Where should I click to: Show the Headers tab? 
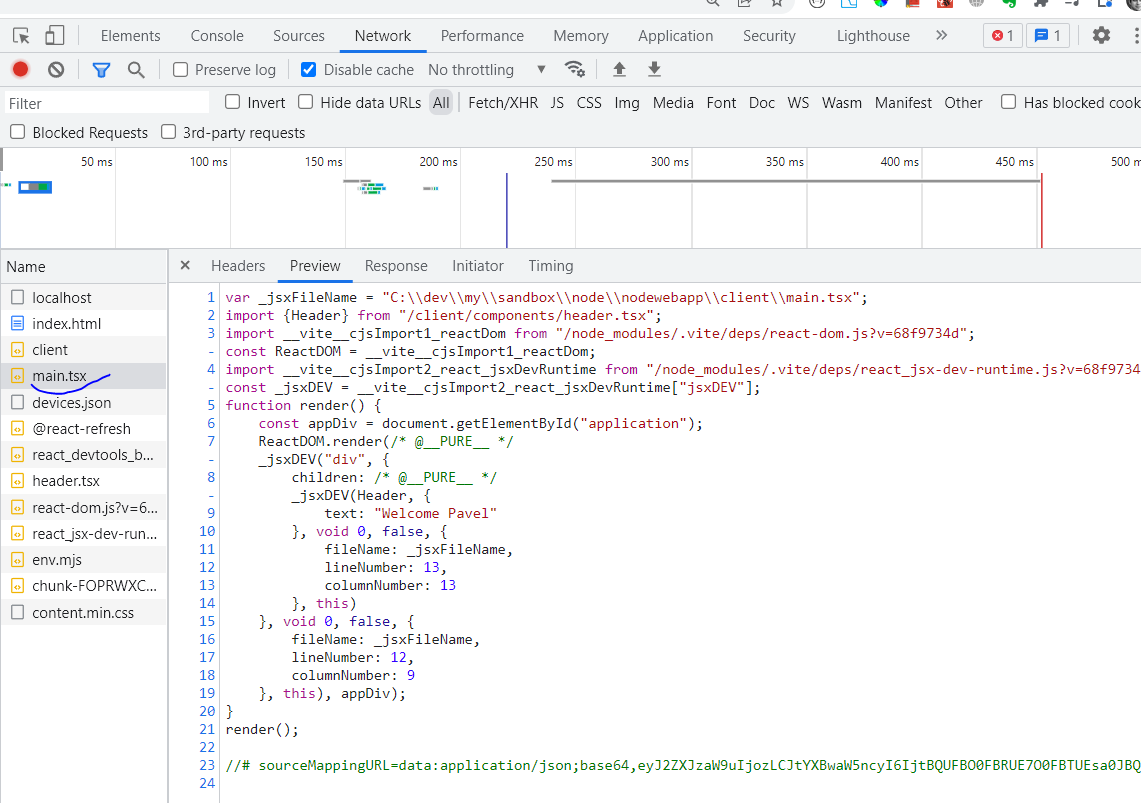238,266
